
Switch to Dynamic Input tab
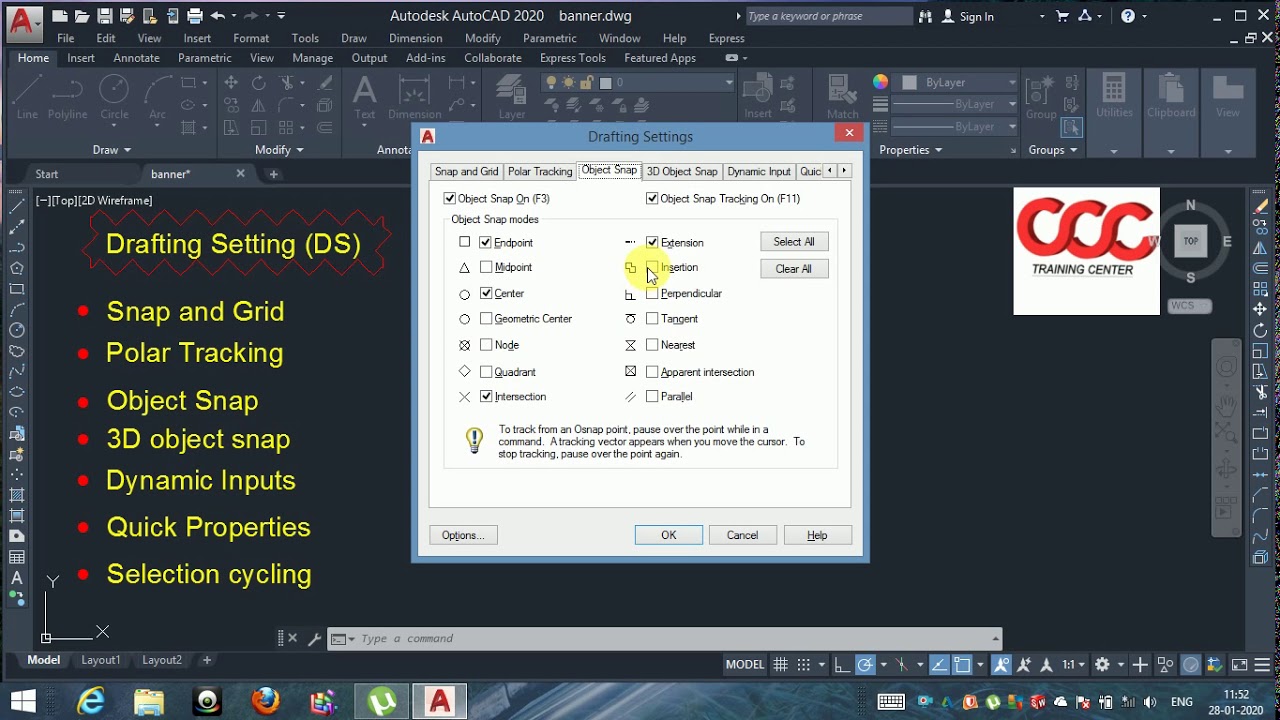[759, 171]
